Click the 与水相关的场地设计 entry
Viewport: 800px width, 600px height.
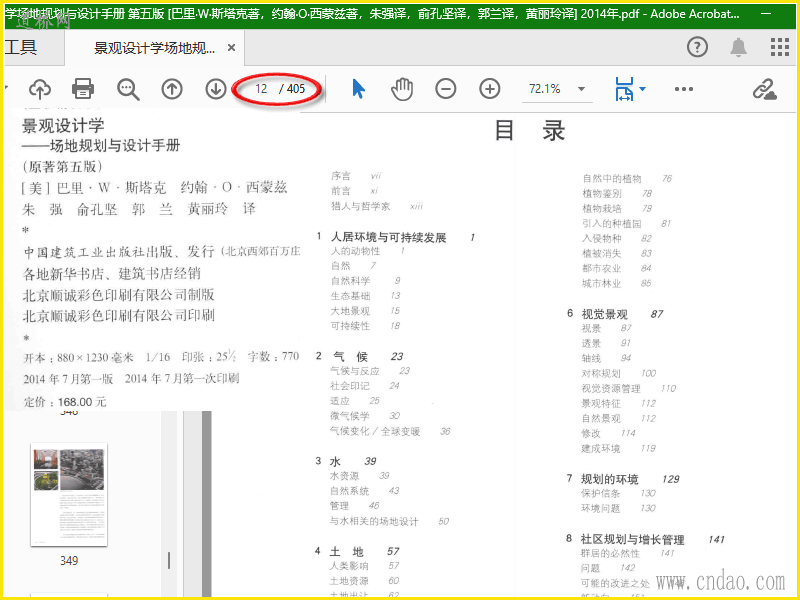(x=374, y=521)
